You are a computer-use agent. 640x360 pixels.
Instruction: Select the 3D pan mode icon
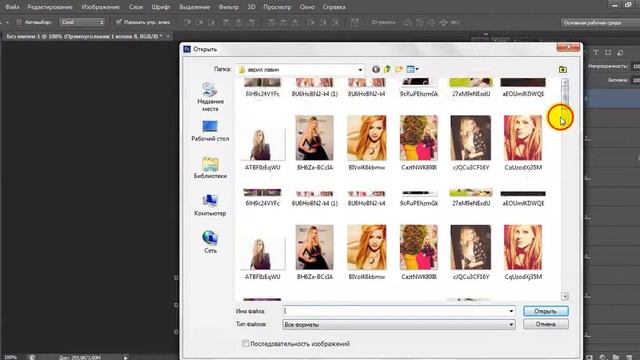click(431, 22)
